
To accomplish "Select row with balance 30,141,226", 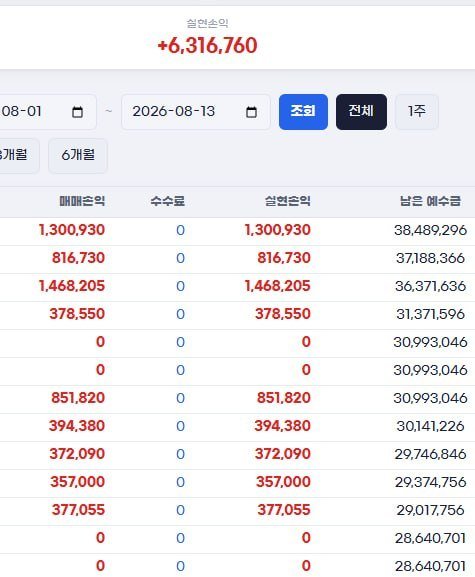I will point(237,426).
